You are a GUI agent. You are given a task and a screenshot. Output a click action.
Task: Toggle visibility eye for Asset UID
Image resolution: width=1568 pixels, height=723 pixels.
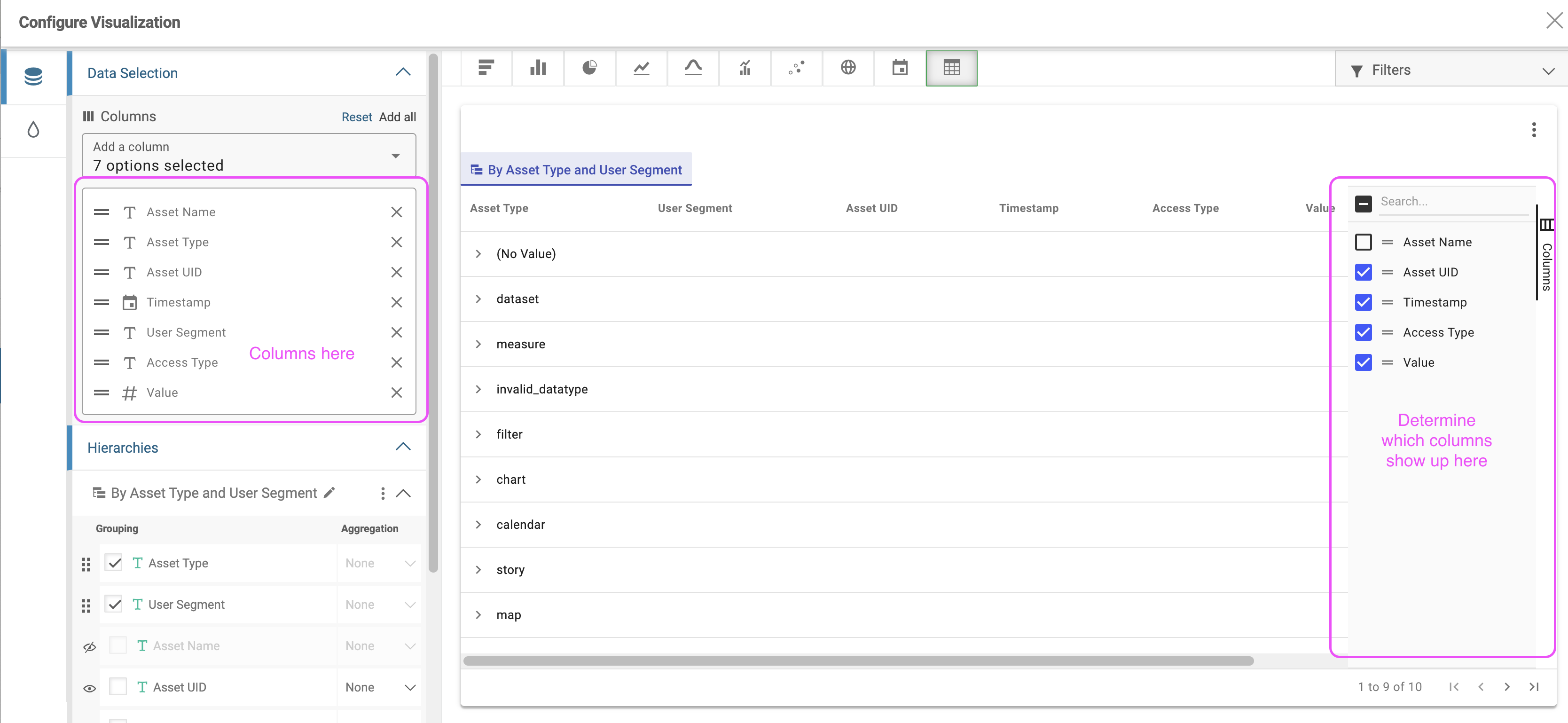pyautogui.click(x=89, y=688)
